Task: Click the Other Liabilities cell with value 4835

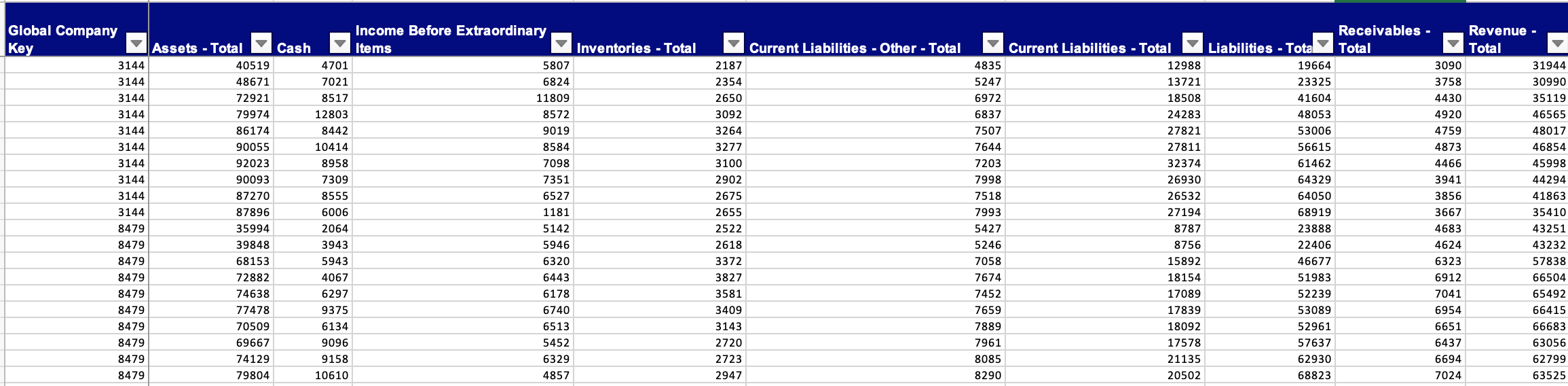Action: [x=876, y=65]
